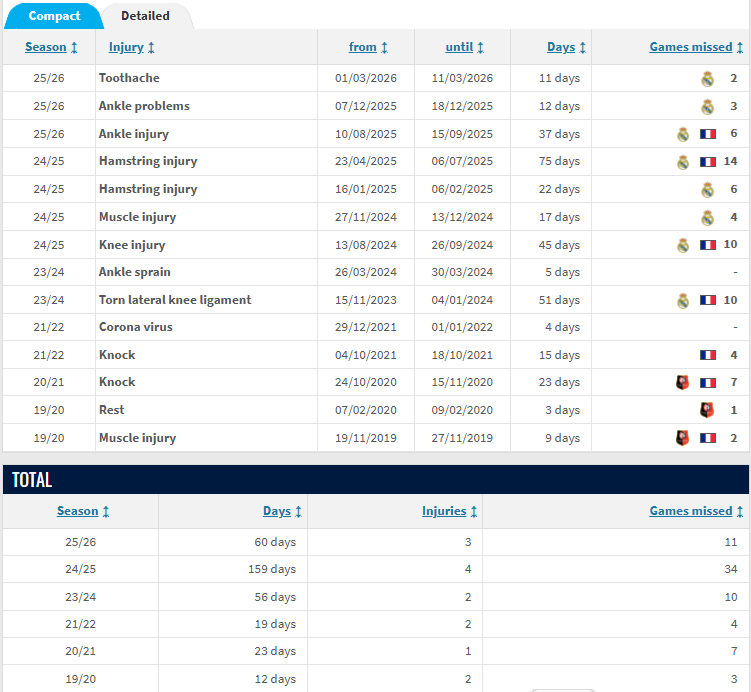This screenshot has height=692, width=751.
Task: Click France flag in Knee injury row
Action: click(x=708, y=245)
